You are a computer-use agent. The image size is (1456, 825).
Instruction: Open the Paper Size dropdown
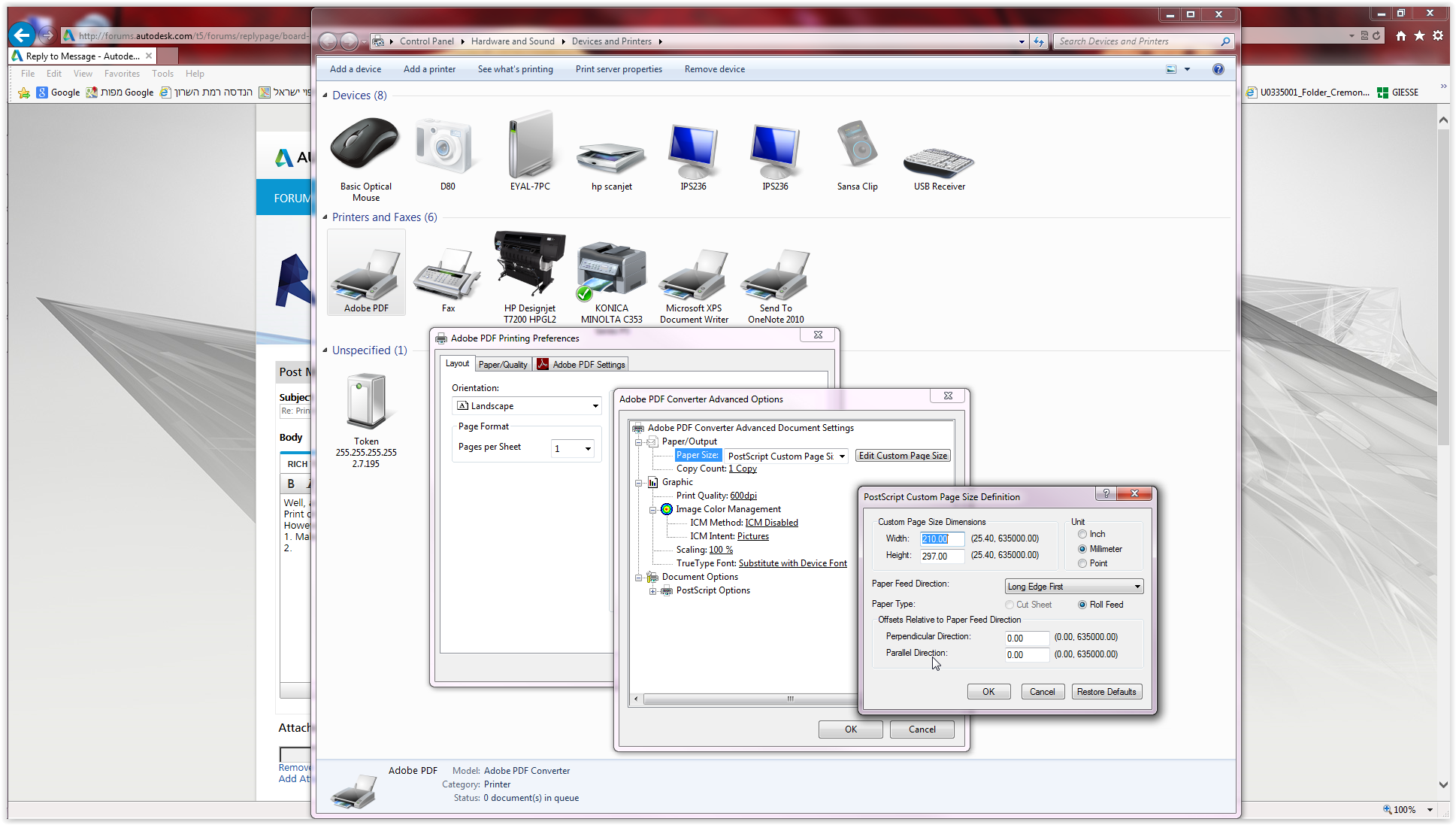(786, 456)
